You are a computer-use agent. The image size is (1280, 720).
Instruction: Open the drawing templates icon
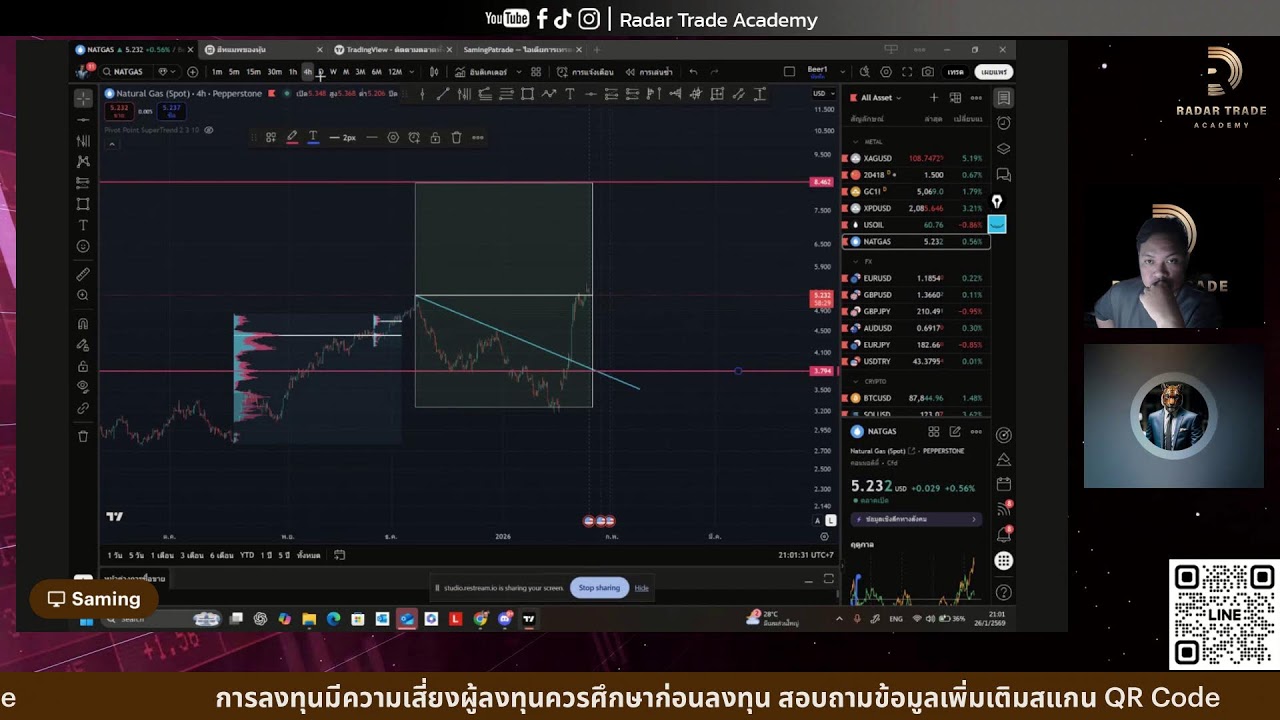271,137
